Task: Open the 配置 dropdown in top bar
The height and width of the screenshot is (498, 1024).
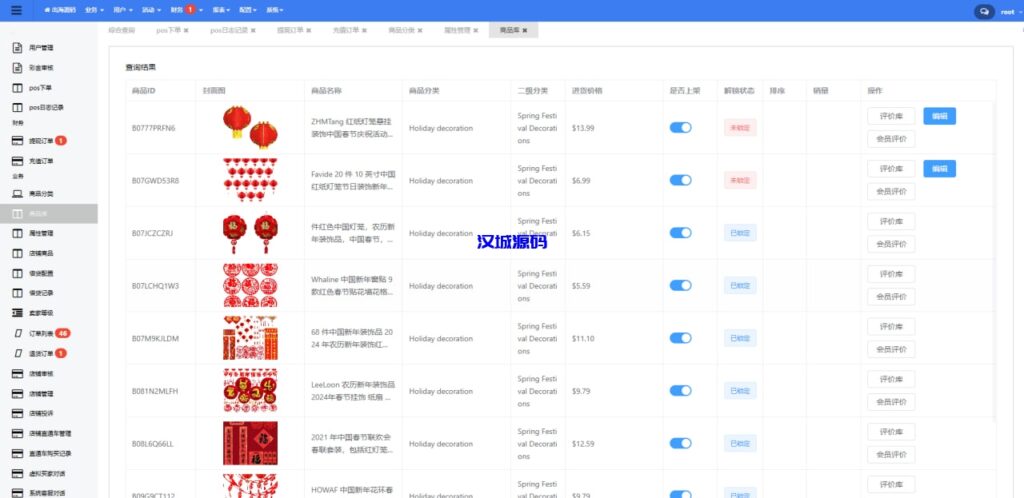Action: tap(248, 10)
